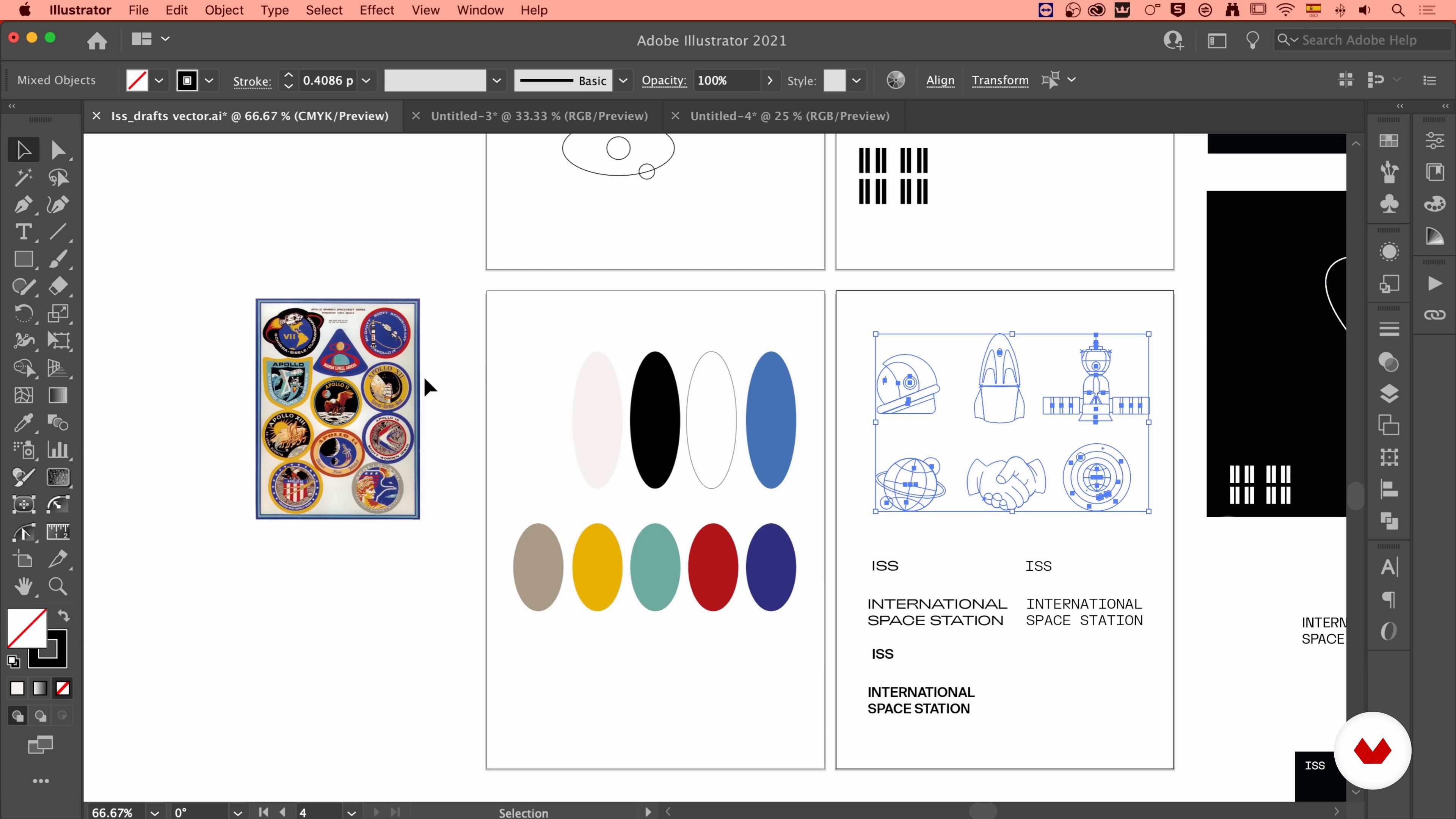The width and height of the screenshot is (1456, 819).
Task: Open the stroke weight dropdown
Action: pyautogui.click(x=366, y=80)
